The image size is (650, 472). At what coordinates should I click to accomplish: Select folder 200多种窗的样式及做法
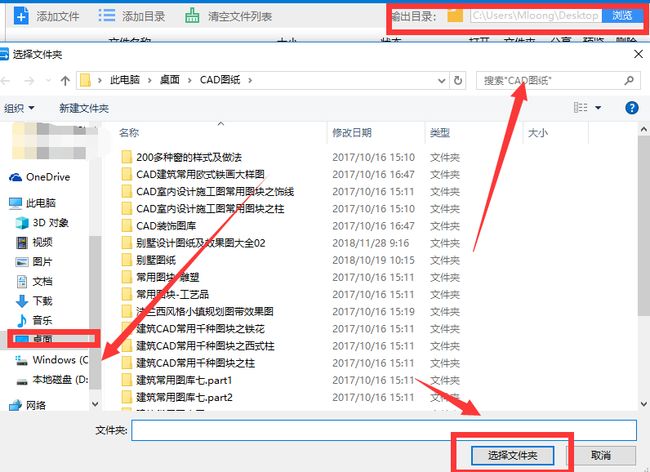[182, 157]
